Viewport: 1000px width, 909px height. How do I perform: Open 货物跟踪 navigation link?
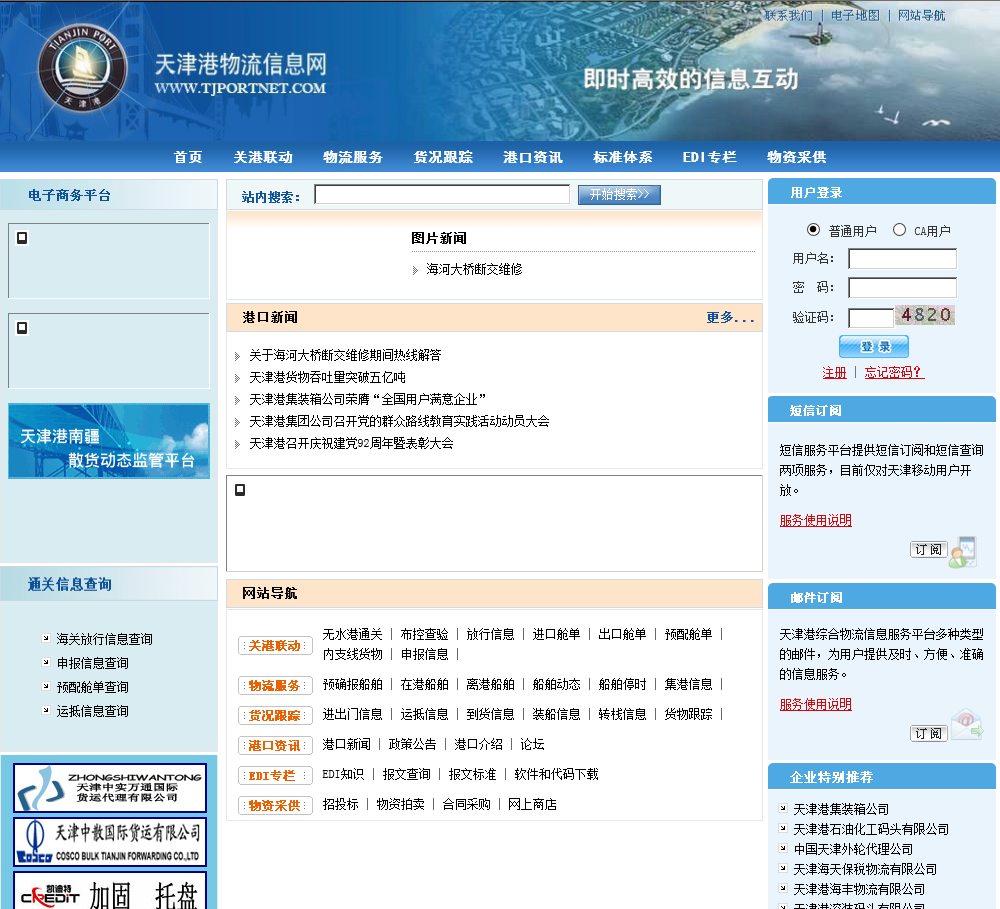click(688, 714)
